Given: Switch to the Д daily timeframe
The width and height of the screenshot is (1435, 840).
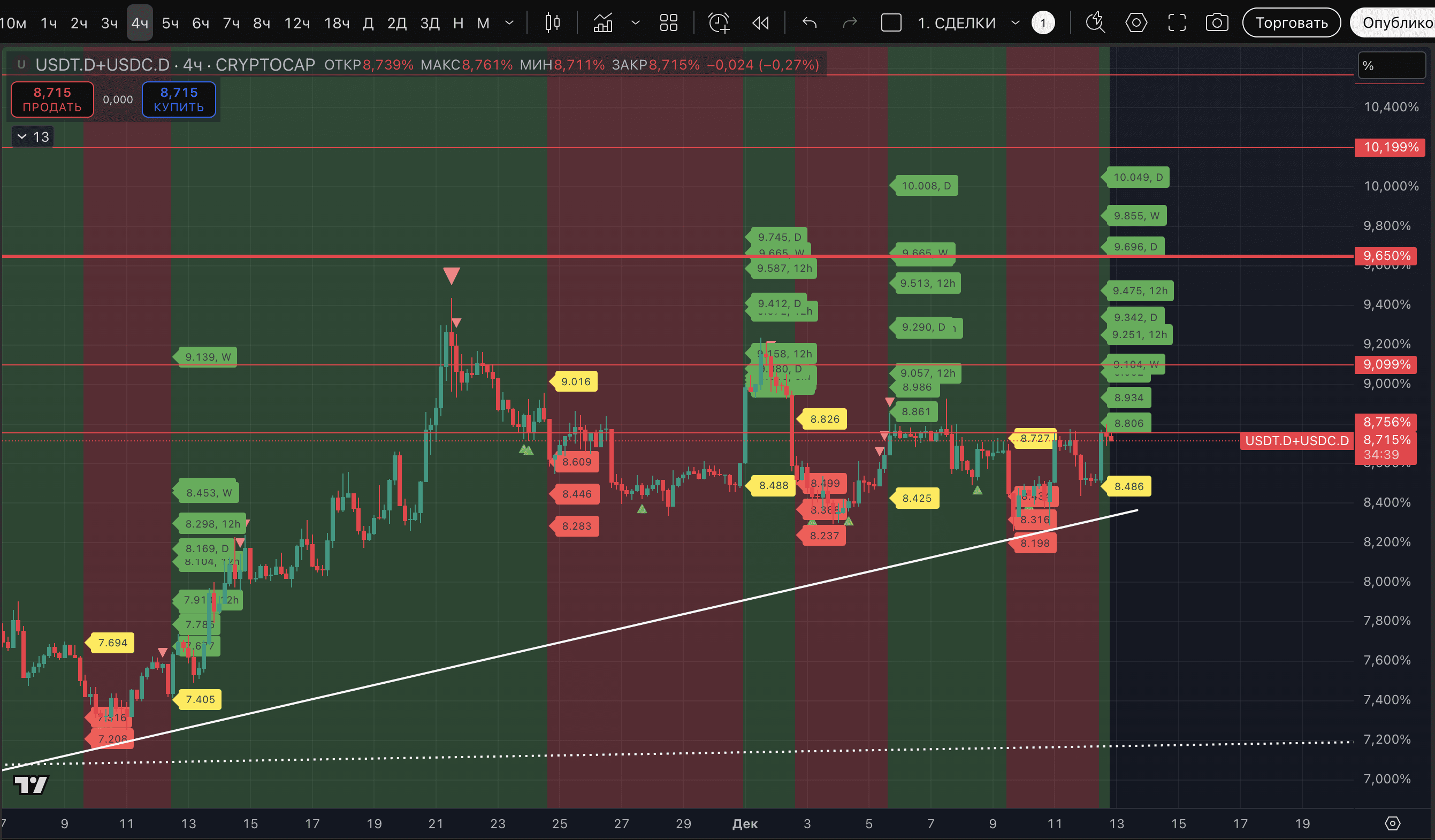Looking at the screenshot, I should pyautogui.click(x=368, y=23).
